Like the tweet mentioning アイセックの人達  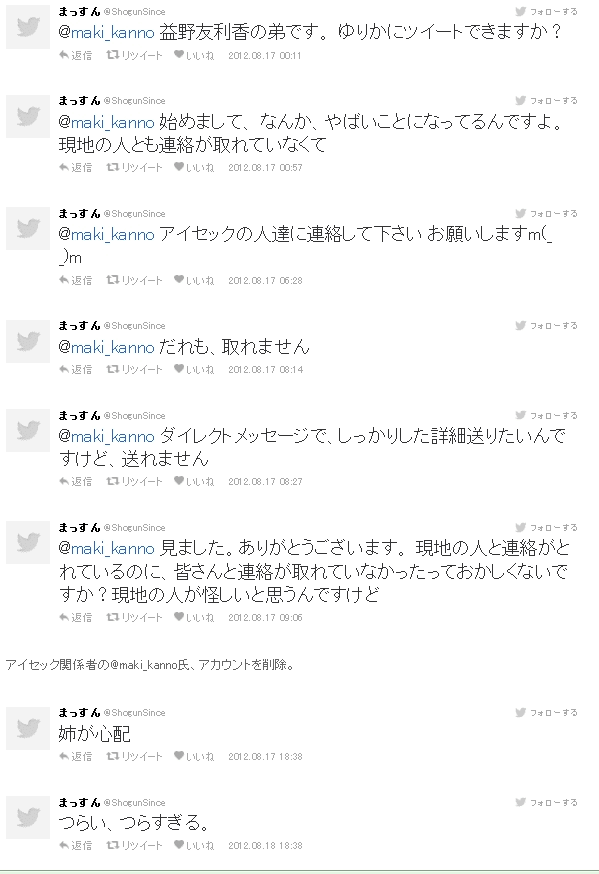194,280
